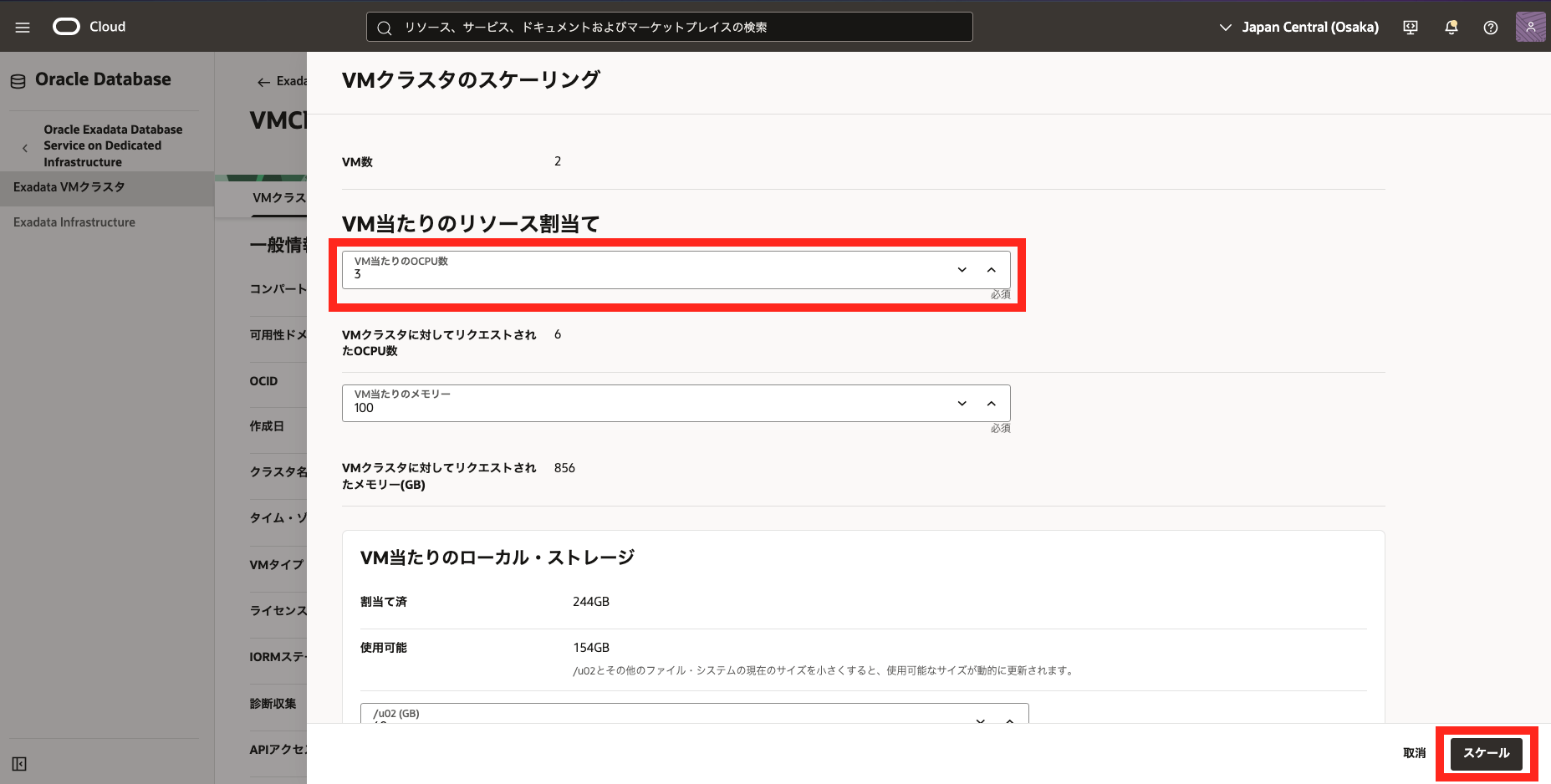Increase the memory per VM value
The image size is (1551, 784).
click(991, 404)
